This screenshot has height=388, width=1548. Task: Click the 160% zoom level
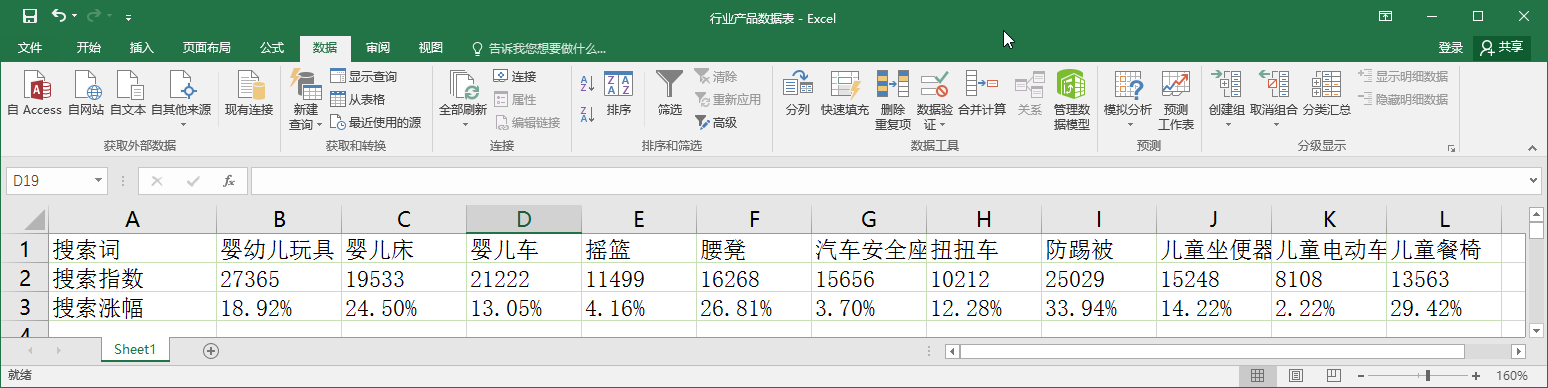1511,376
